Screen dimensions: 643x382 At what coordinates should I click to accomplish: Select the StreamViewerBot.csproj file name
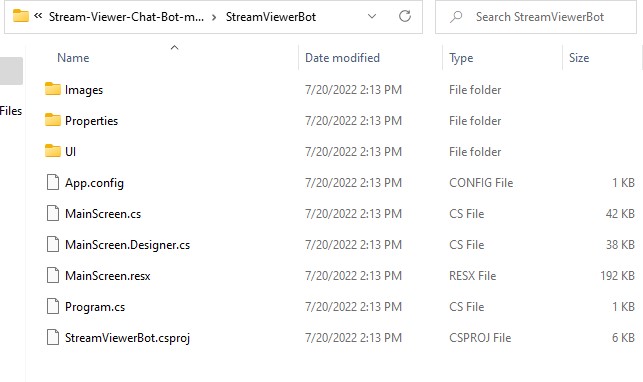pyautogui.click(x=128, y=338)
